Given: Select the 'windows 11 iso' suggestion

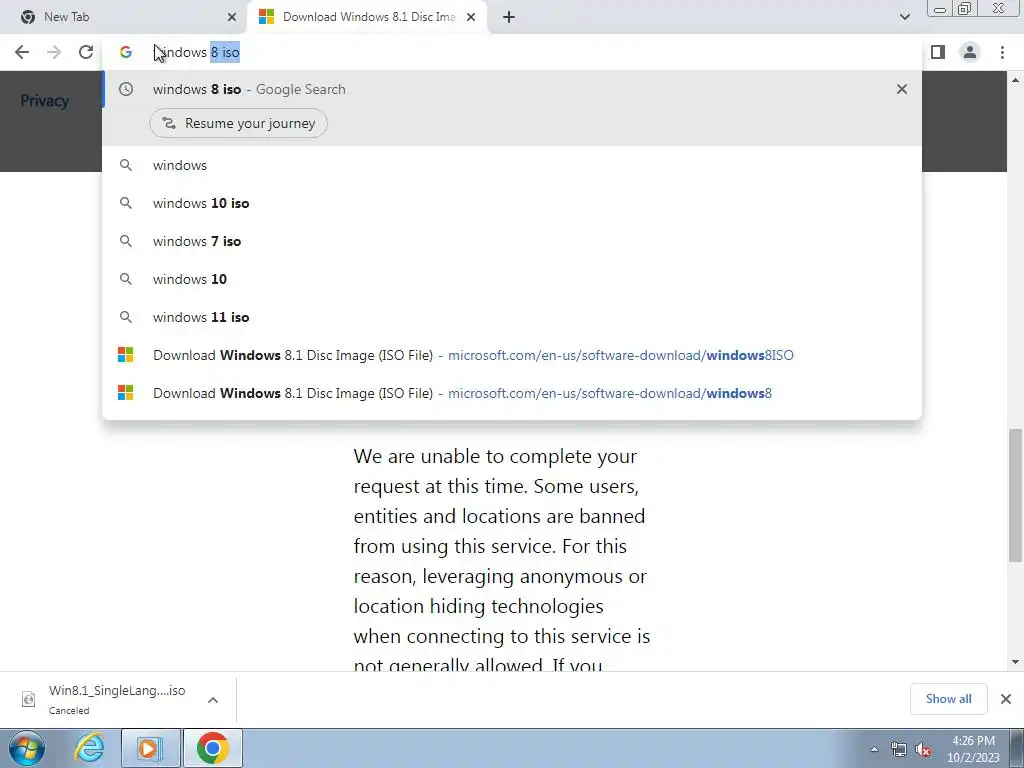Looking at the screenshot, I should pos(512,317).
